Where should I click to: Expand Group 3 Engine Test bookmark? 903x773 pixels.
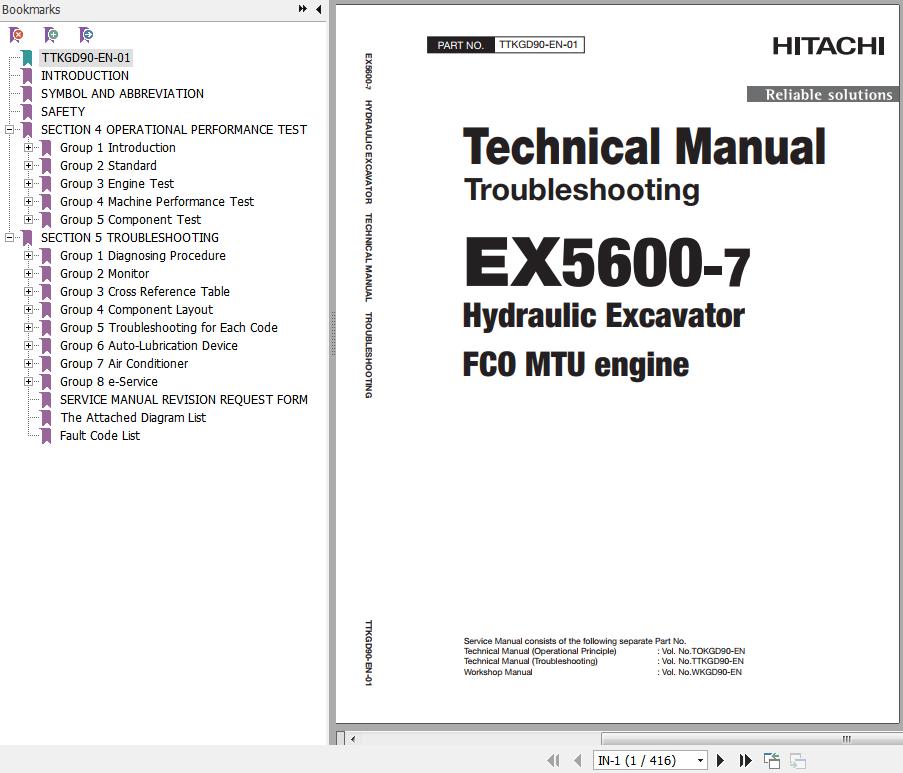coord(28,184)
